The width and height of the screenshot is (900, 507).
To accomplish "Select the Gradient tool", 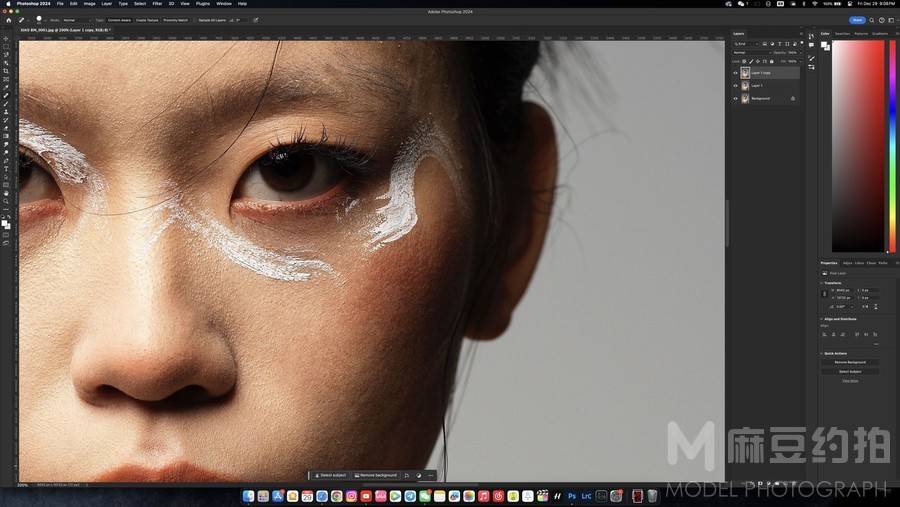I will click(6, 136).
